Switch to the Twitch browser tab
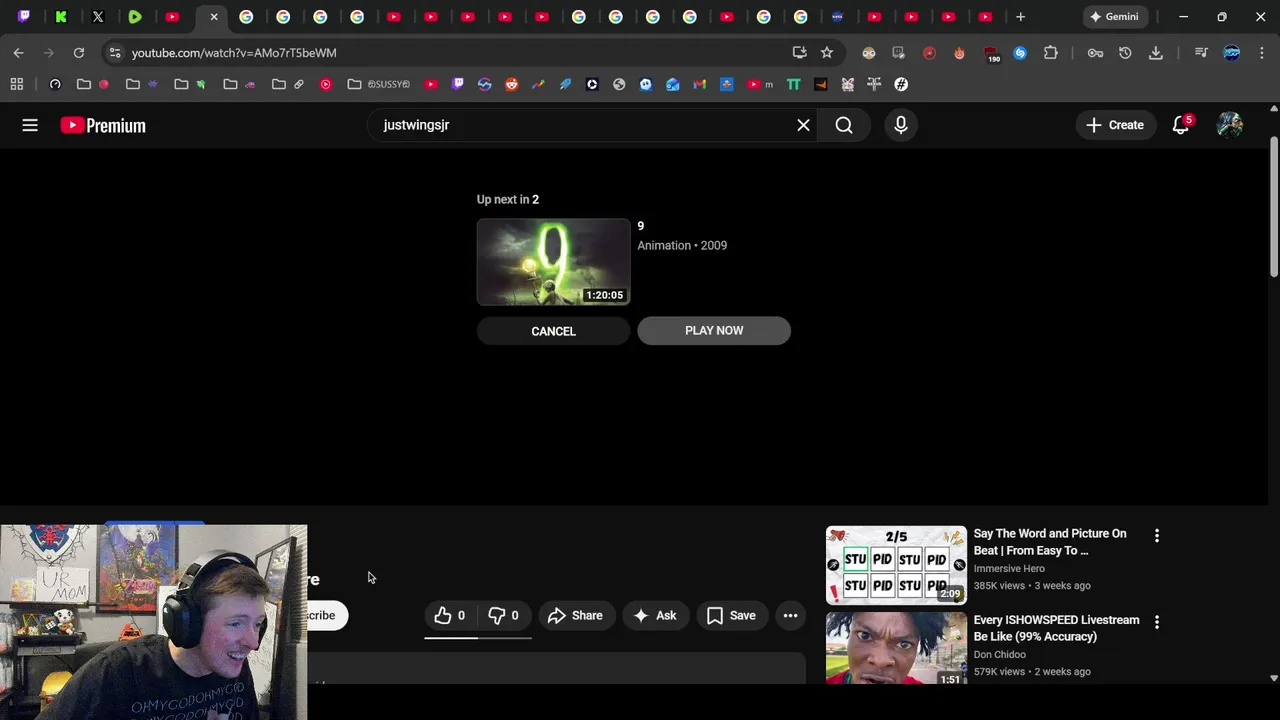Viewport: 1280px width, 720px height. (x=24, y=17)
